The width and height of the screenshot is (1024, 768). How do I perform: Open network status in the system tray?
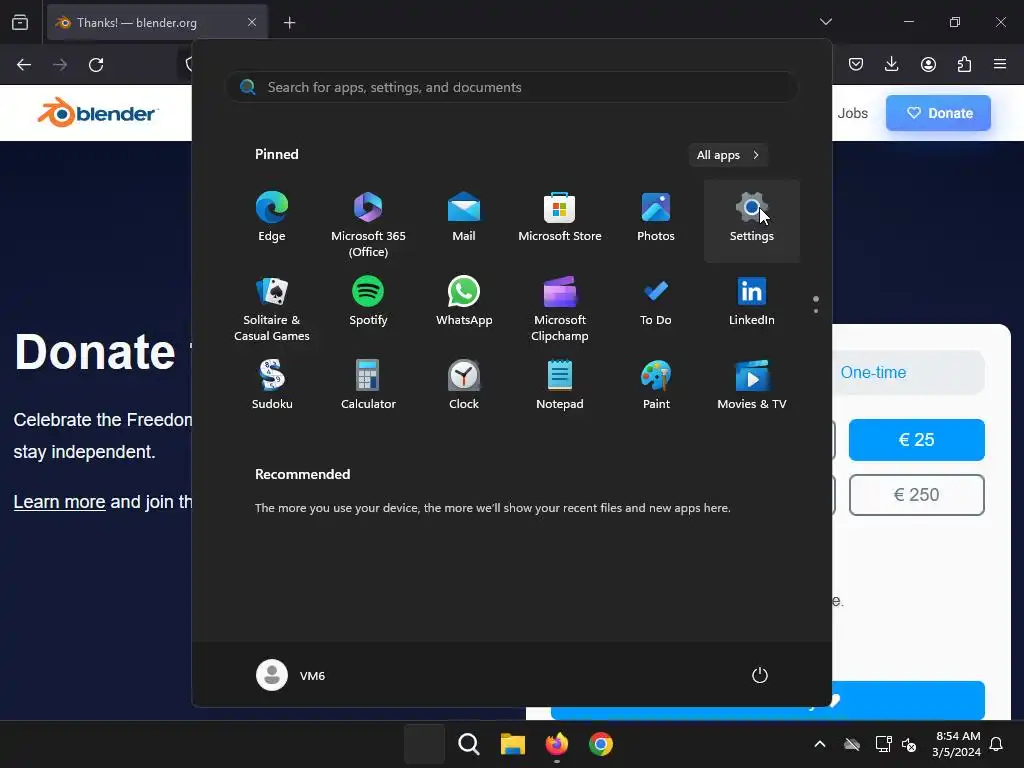click(x=884, y=744)
